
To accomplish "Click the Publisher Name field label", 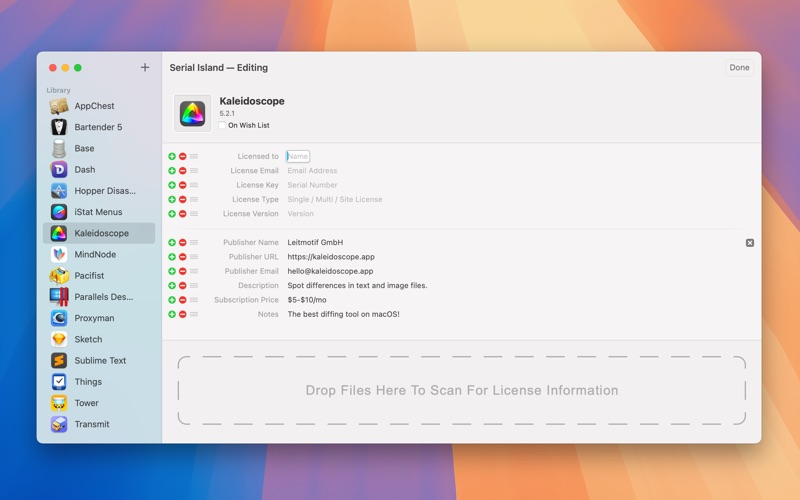I will pyautogui.click(x=251, y=242).
